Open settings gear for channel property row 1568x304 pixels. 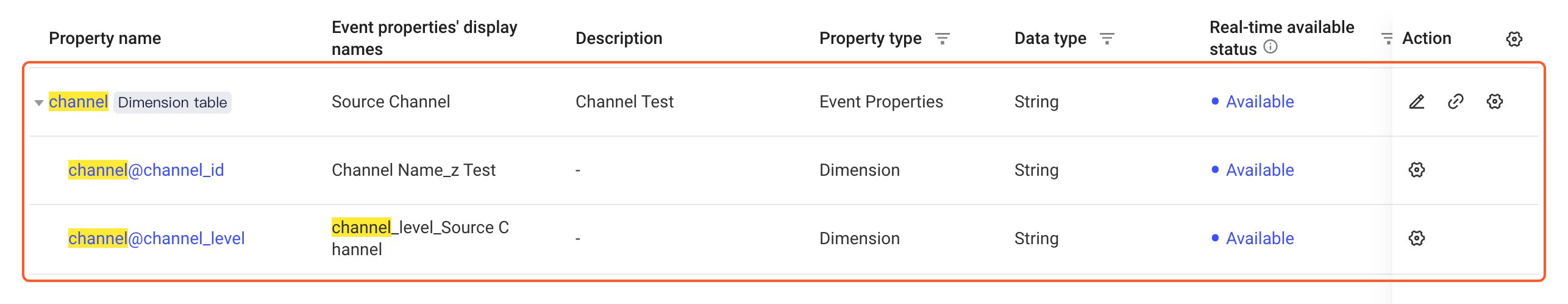point(1494,102)
